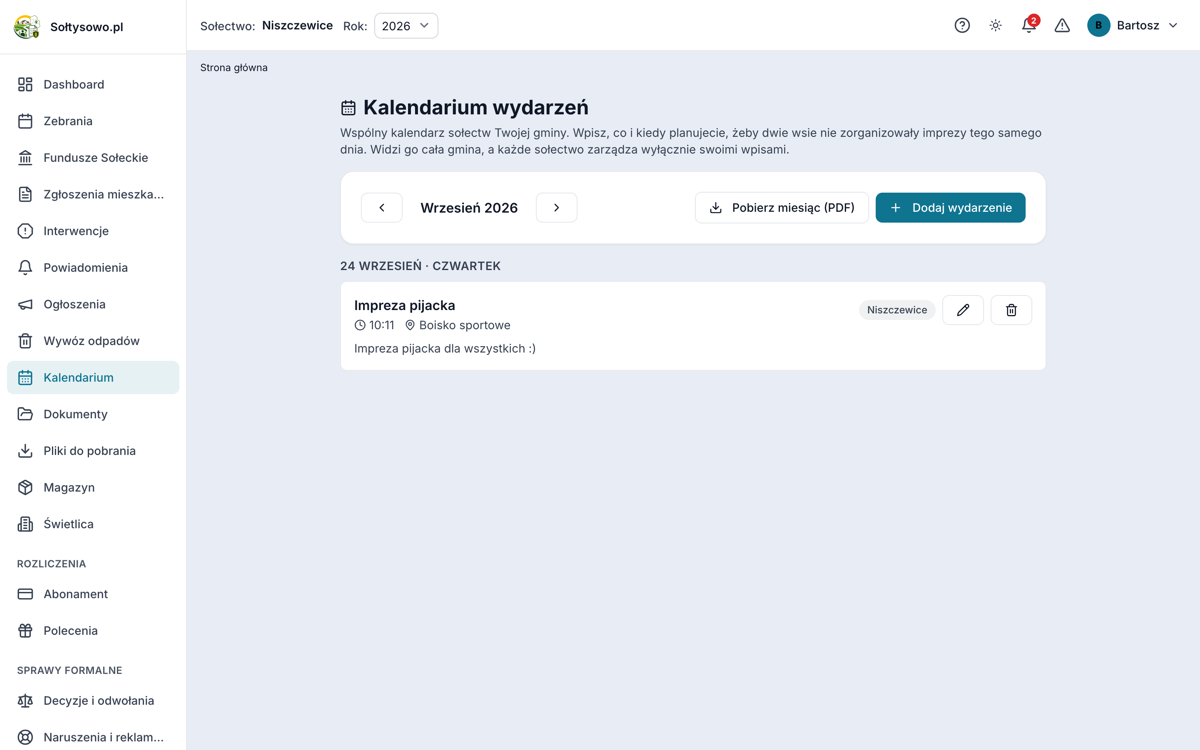Click the Kalendarium wydarzeń heading
Image resolution: width=1200 pixels, height=750 pixels.
pyautogui.click(x=476, y=107)
